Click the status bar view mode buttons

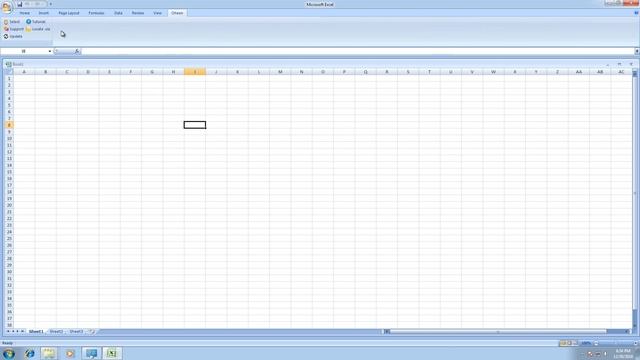[x=569, y=343]
